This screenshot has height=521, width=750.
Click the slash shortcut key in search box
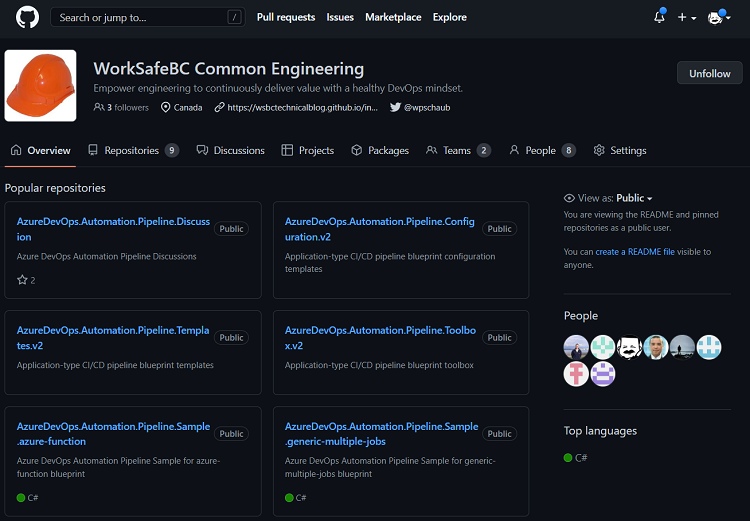coord(234,18)
